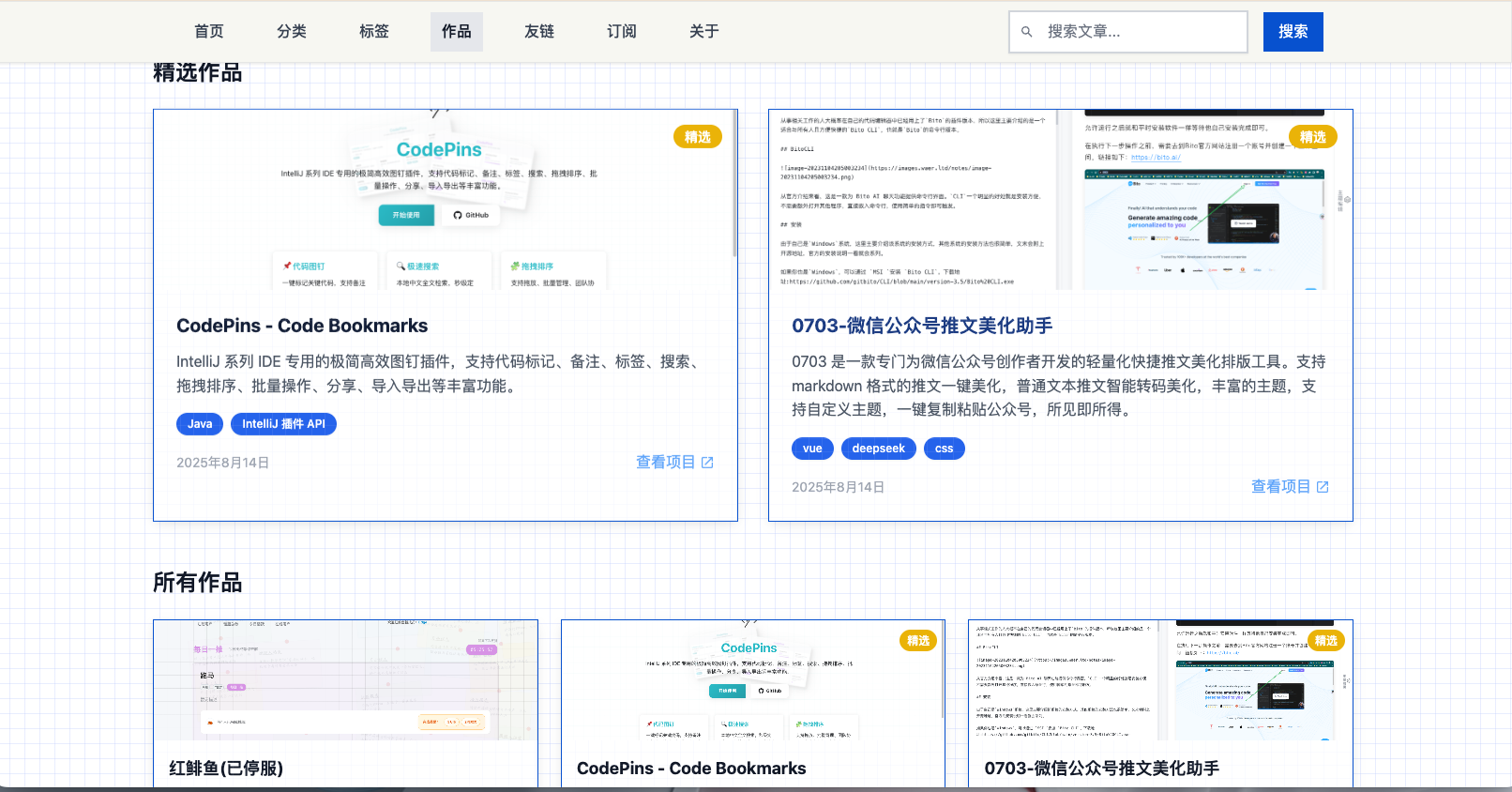Open CodePins title under 所有作品
Image resolution: width=1512 pixels, height=792 pixels.
691,769
